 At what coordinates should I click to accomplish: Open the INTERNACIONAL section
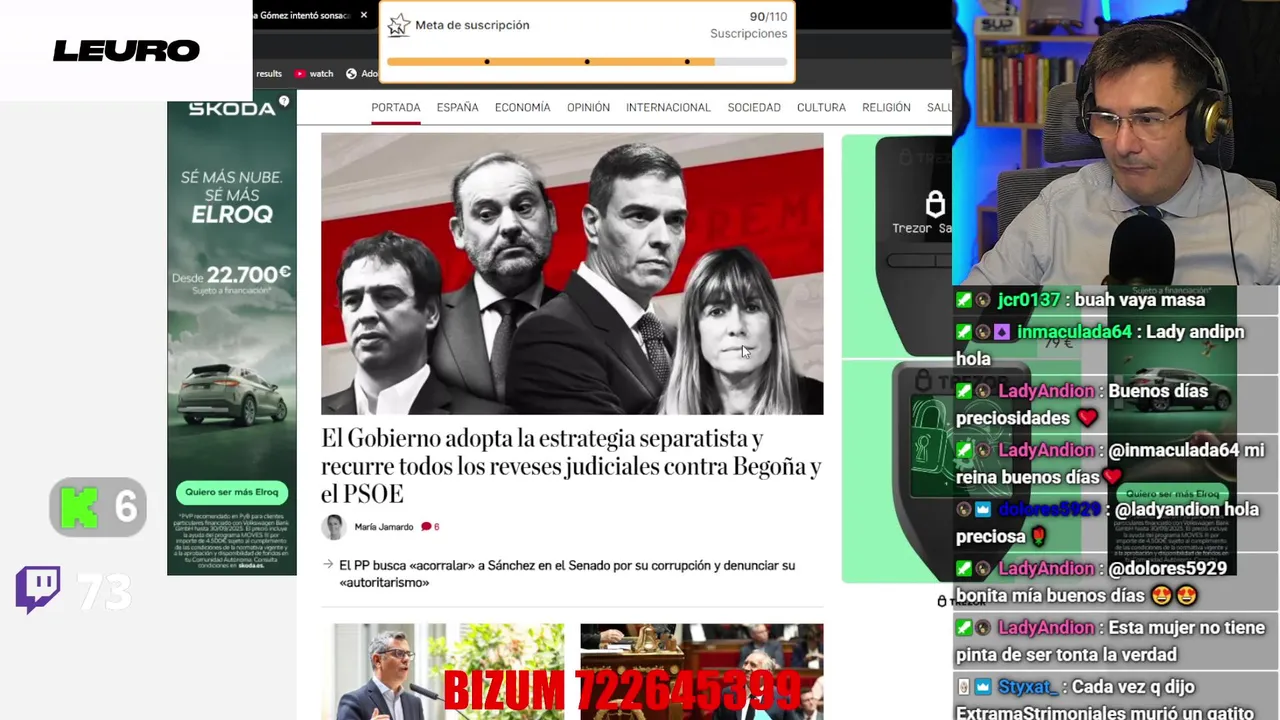tap(668, 107)
